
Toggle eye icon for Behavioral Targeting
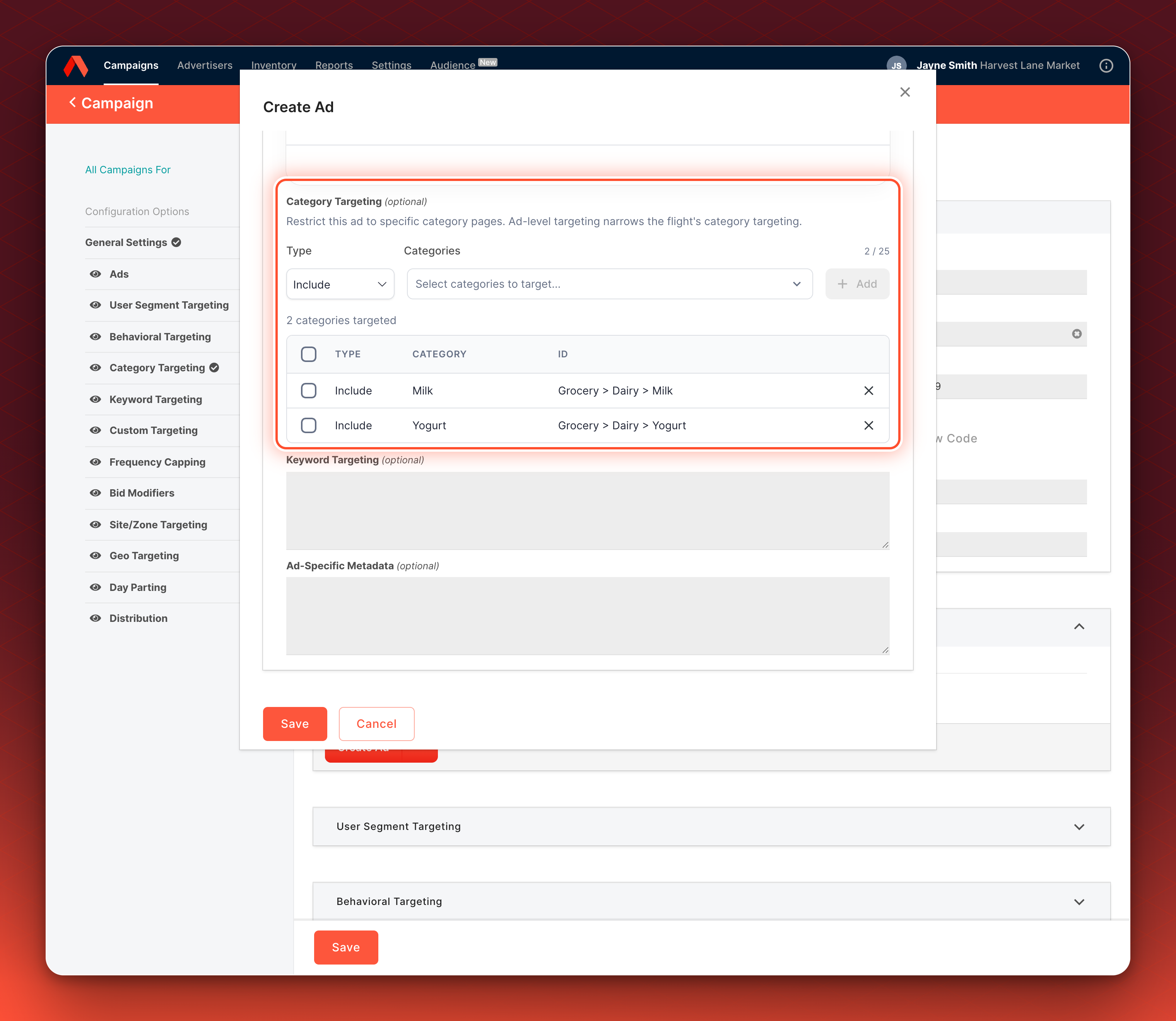96,337
